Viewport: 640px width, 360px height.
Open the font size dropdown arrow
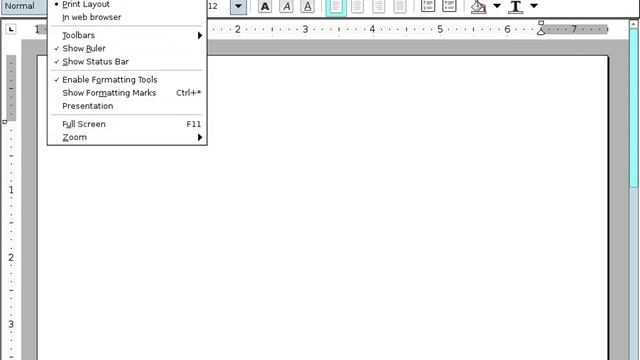(238, 7)
